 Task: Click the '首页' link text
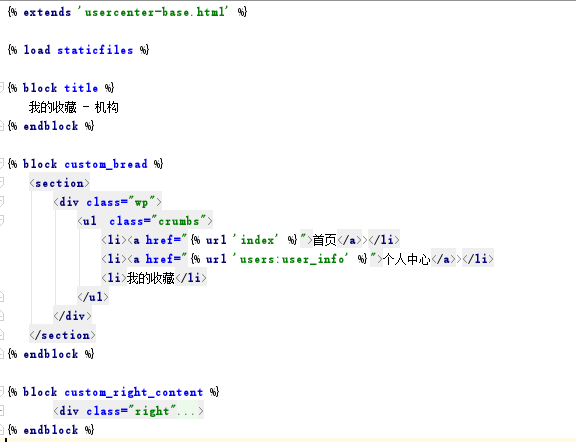point(325,240)
